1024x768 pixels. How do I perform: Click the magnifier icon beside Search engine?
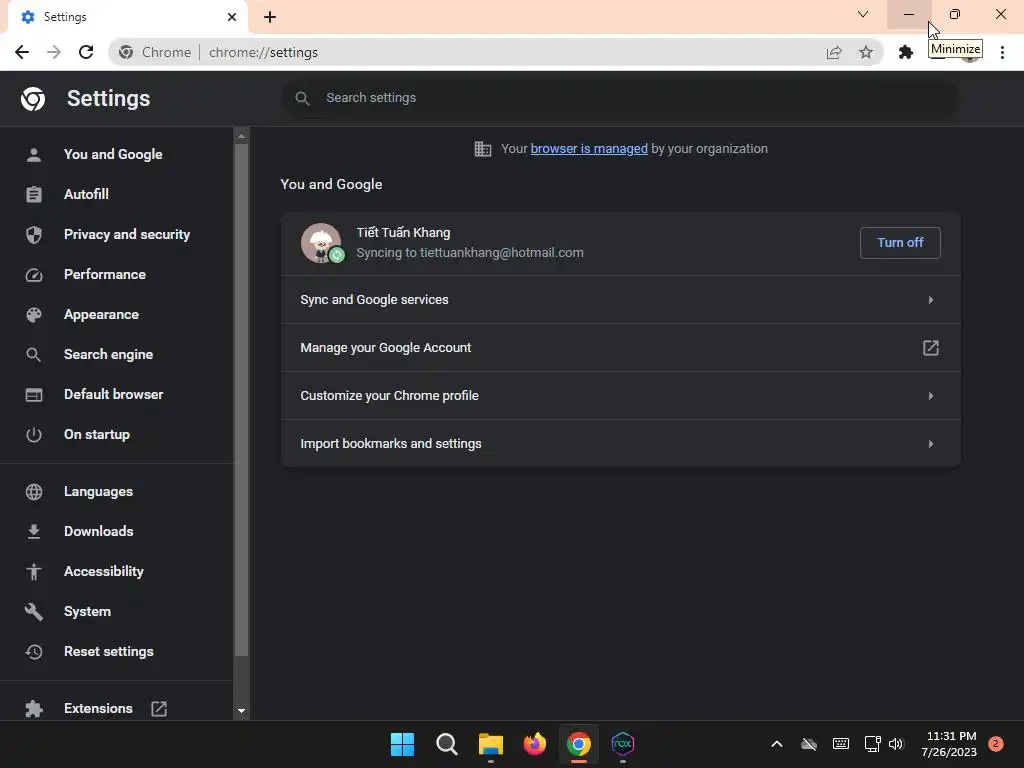tap(34, 355)
